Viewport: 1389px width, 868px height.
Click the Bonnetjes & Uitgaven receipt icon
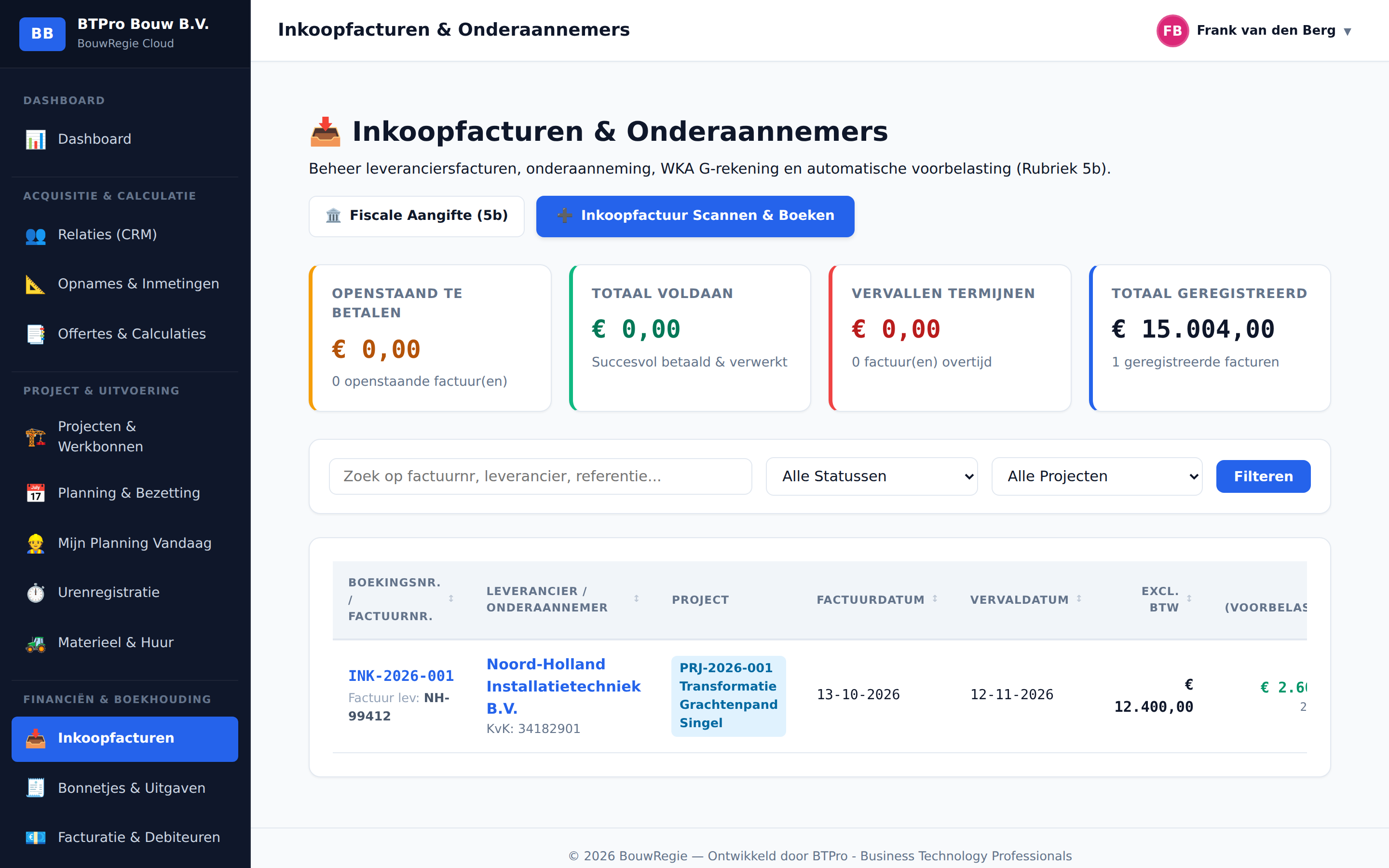point(36,788)
